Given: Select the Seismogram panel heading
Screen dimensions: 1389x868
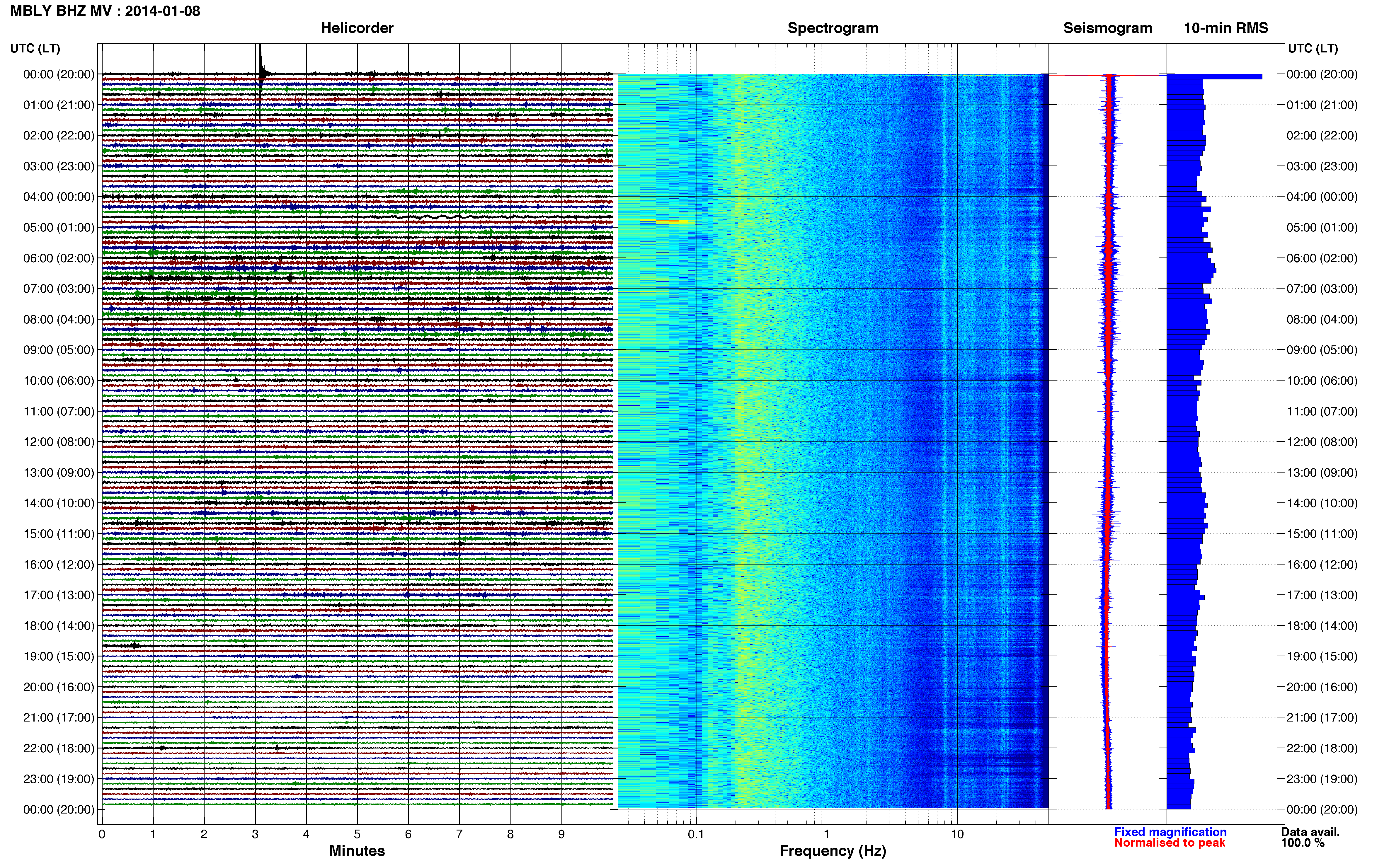Looking at the screenshot, I should (1108, 28).
